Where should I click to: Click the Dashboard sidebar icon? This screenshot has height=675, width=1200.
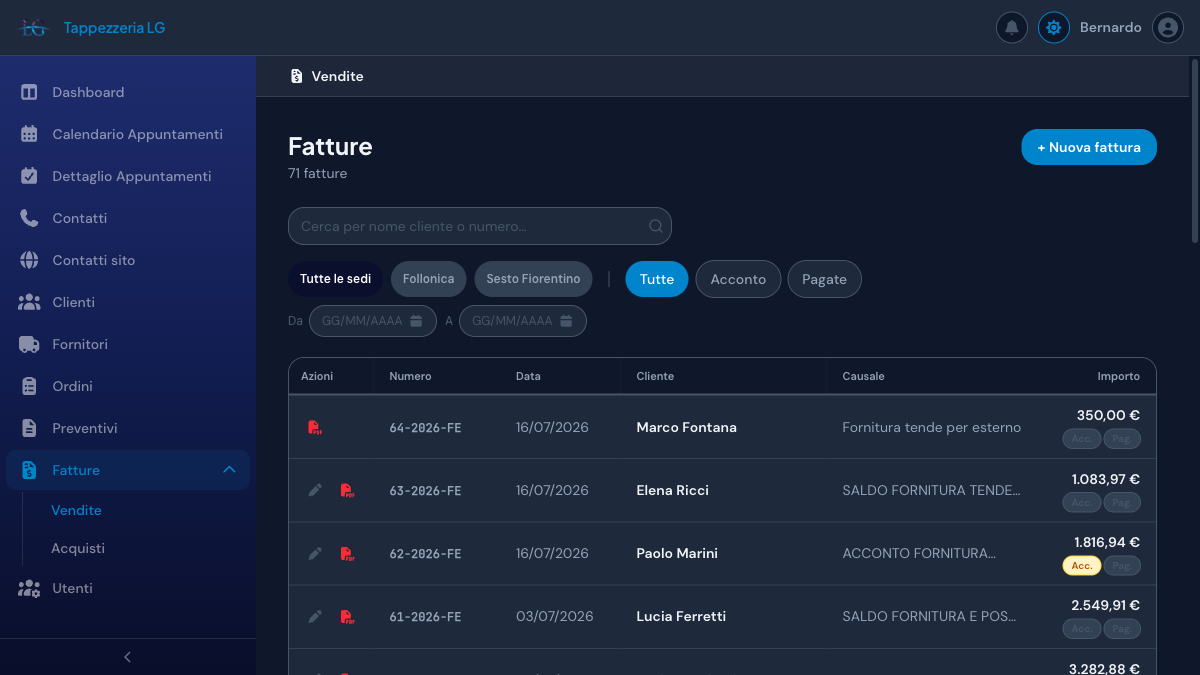(29, 92)
